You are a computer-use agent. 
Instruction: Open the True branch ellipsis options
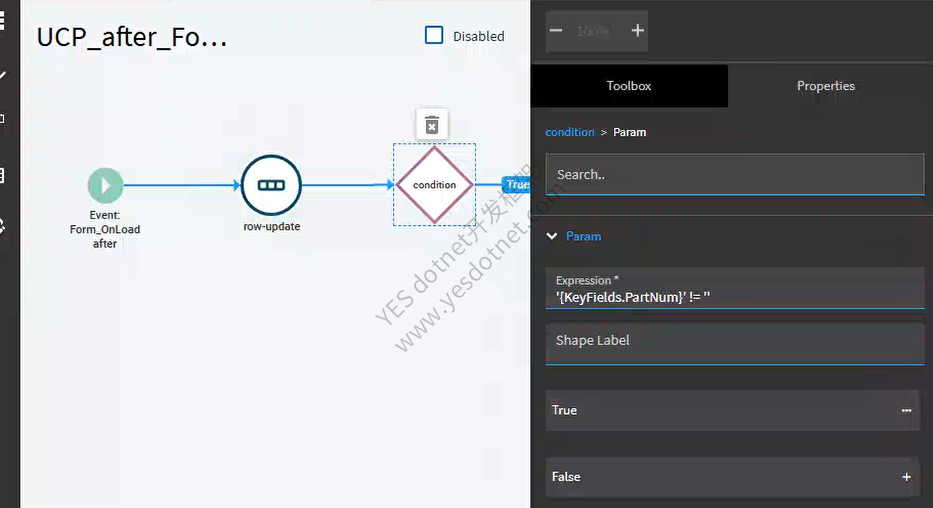pyautogui.click(x=906, y=410)
